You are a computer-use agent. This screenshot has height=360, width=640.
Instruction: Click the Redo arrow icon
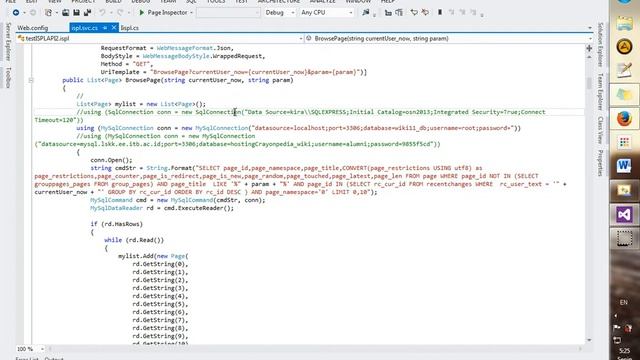120,13
